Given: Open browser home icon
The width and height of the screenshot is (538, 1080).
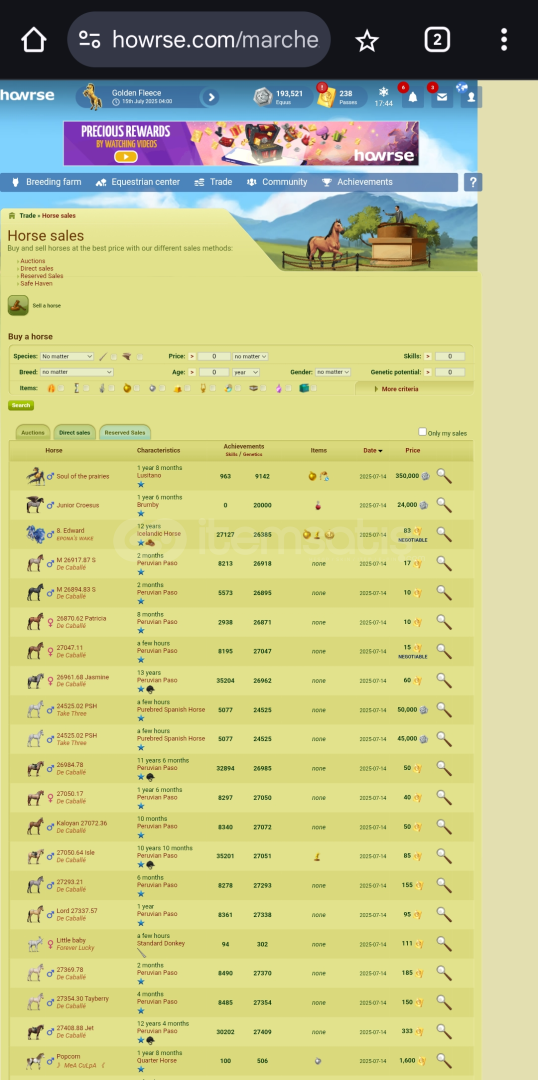Looking at the screenshot, I should [33, 40].
